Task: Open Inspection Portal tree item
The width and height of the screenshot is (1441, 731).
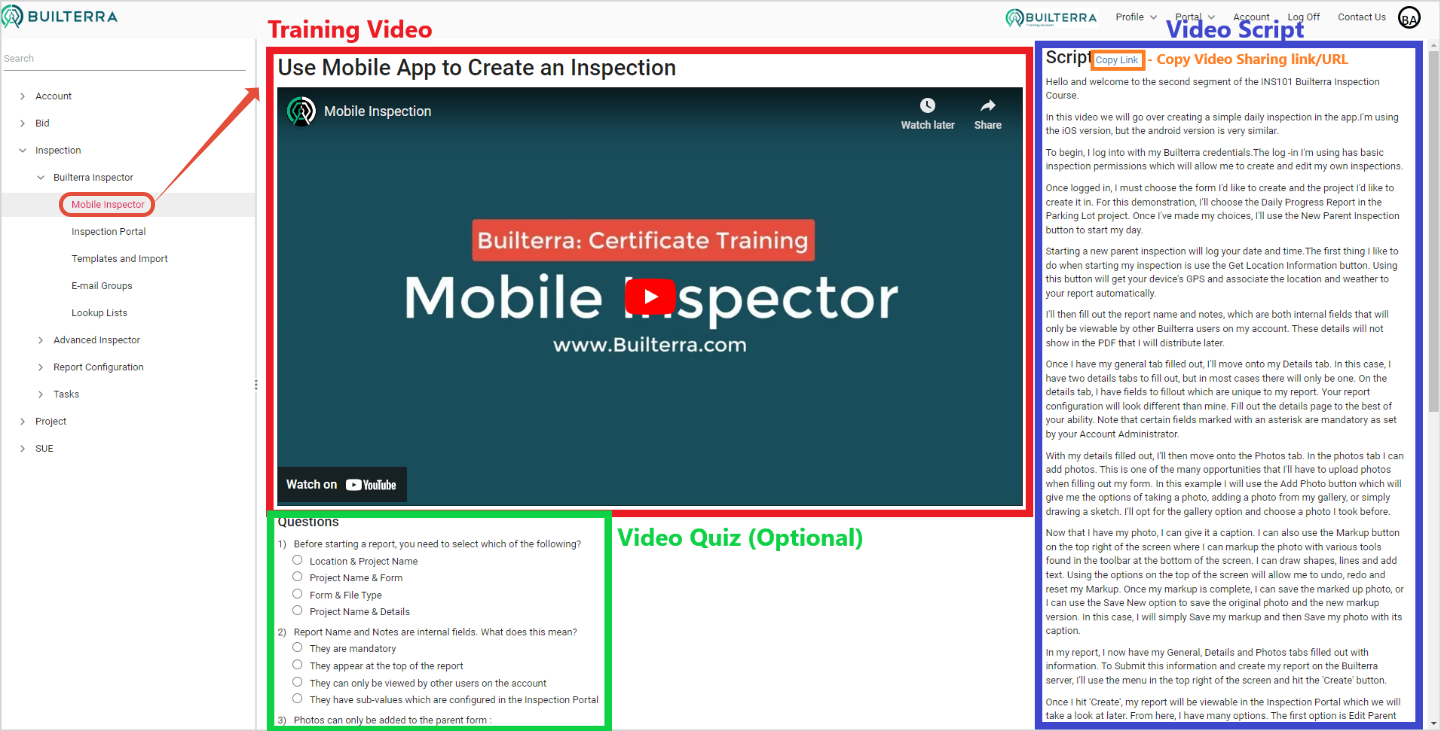Action: pos(108,231)
